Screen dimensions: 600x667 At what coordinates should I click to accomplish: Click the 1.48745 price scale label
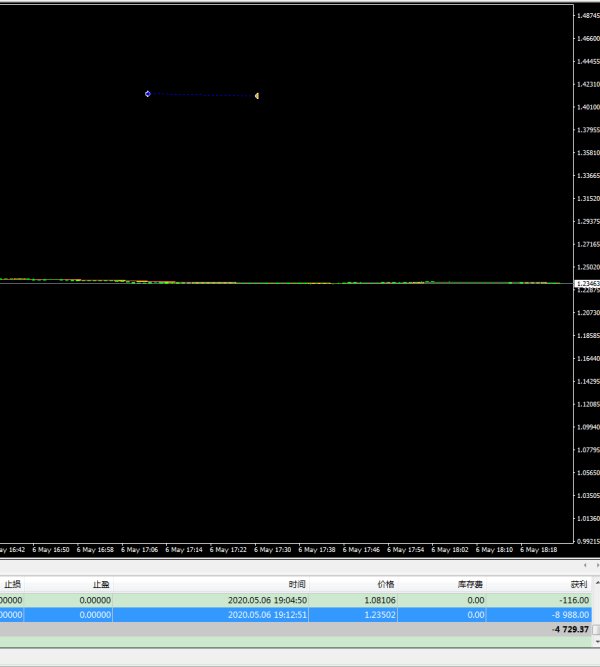pos(587,16)
